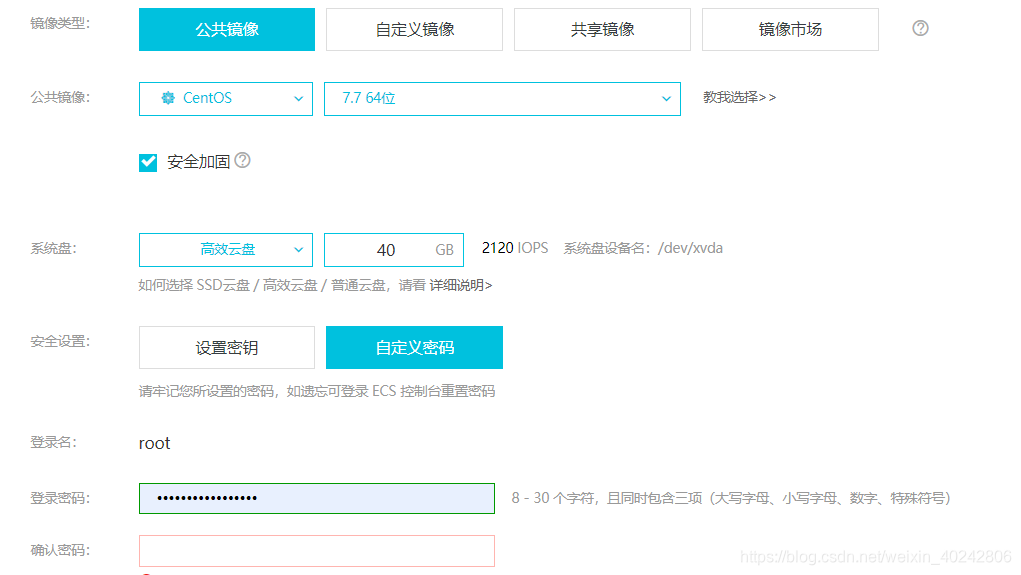Click the 登录密码 password field
This screenshot has width=1021, height=575.
click(x=316, y=498)
